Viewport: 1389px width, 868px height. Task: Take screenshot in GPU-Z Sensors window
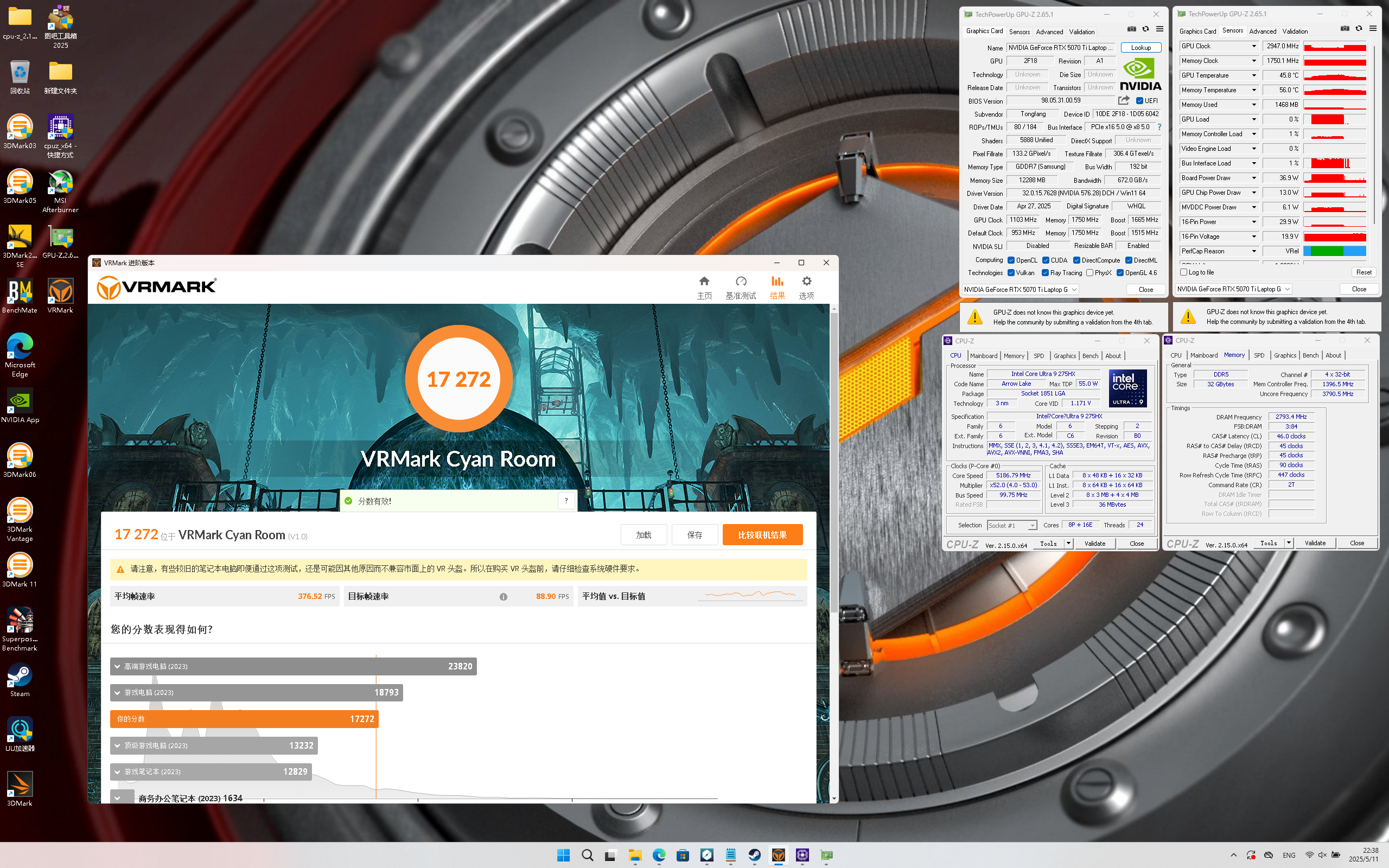click(1344, 29)
